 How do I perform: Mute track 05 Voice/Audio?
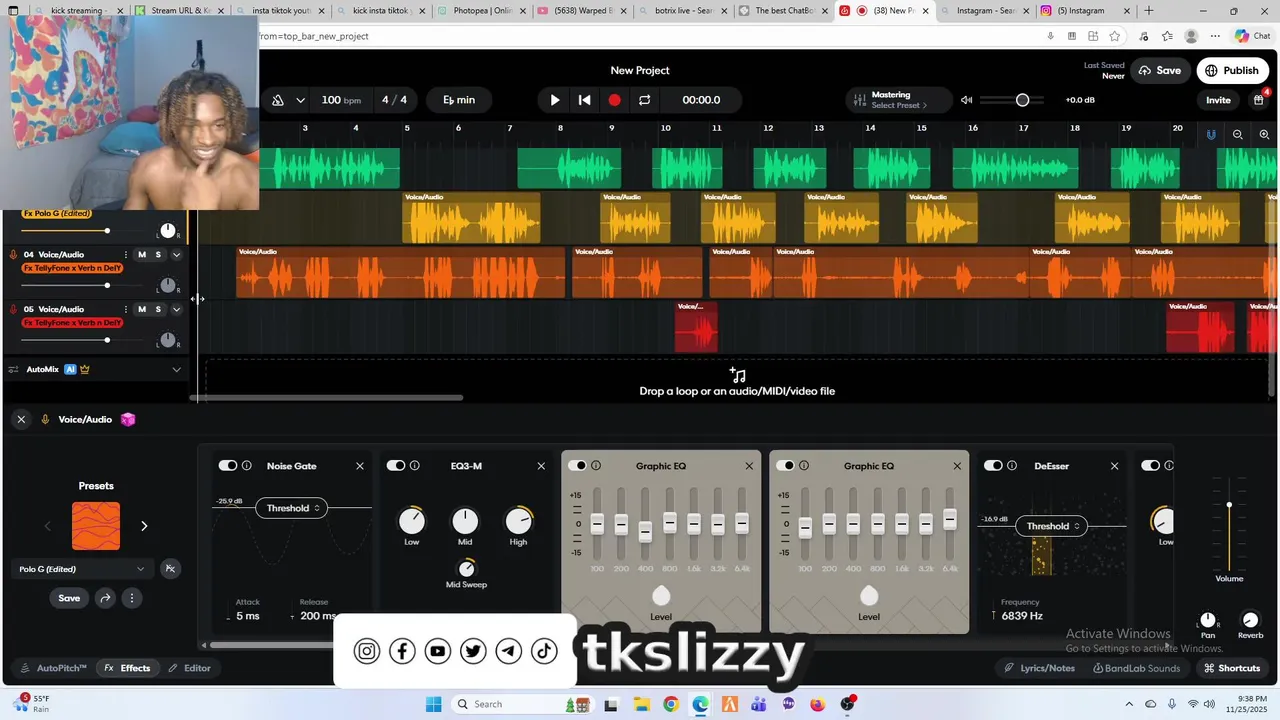click(x=142, y=310)
